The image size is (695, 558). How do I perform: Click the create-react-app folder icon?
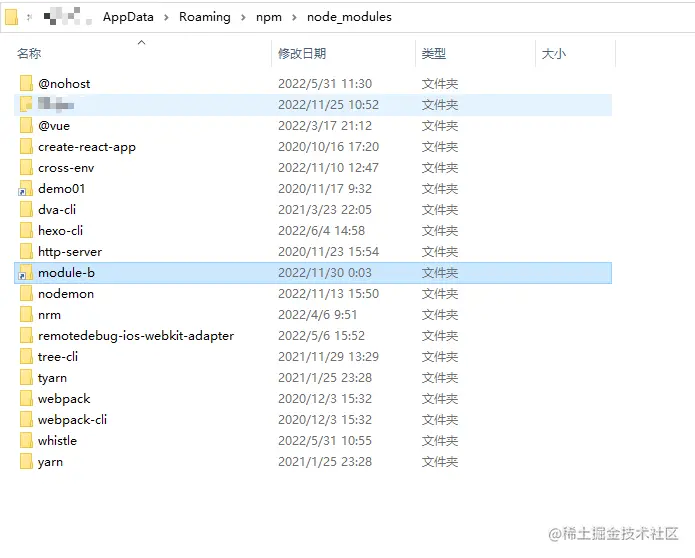tap(26, 146)
